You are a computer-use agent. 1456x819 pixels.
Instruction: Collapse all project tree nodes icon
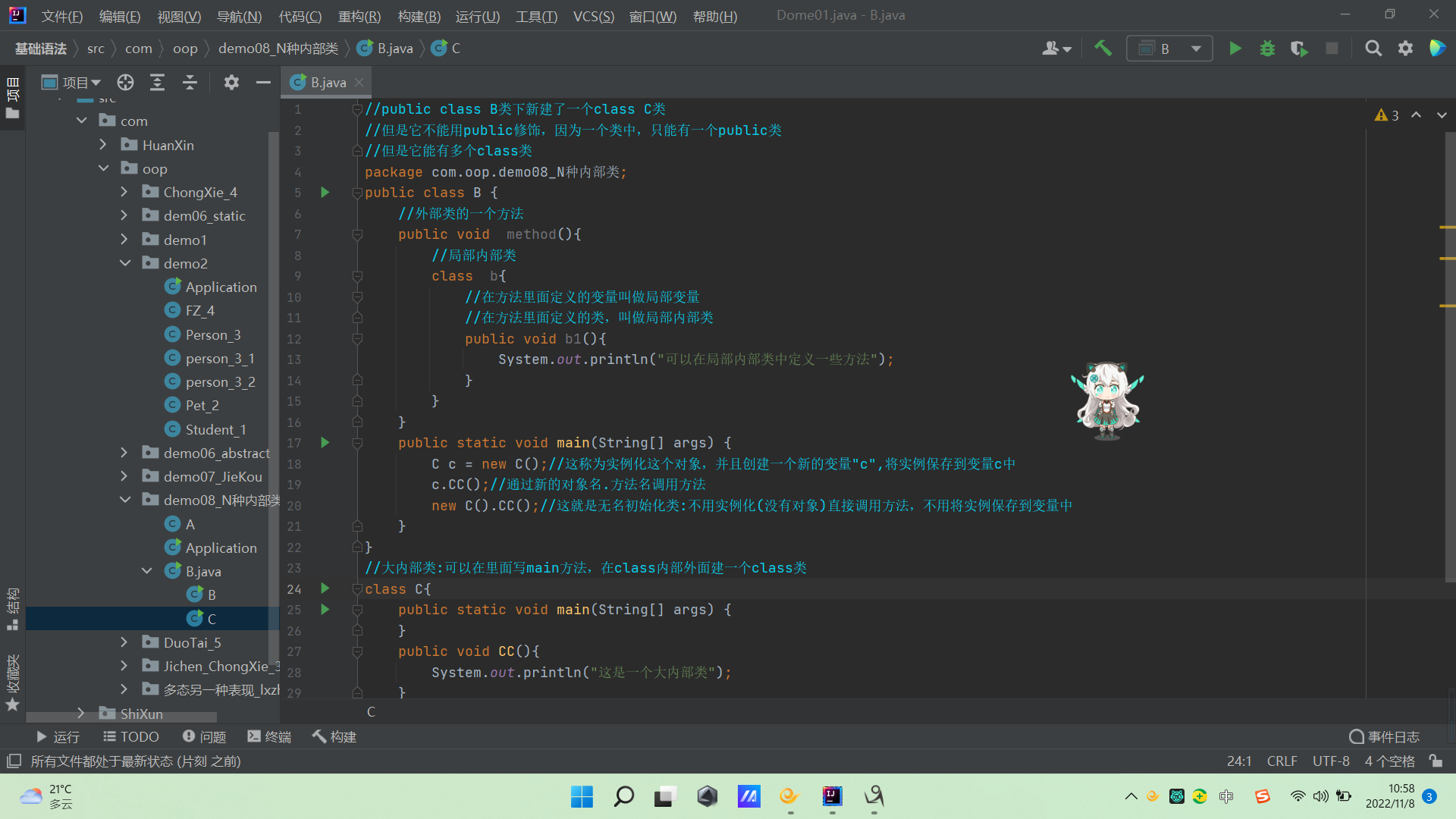point(190,82)
